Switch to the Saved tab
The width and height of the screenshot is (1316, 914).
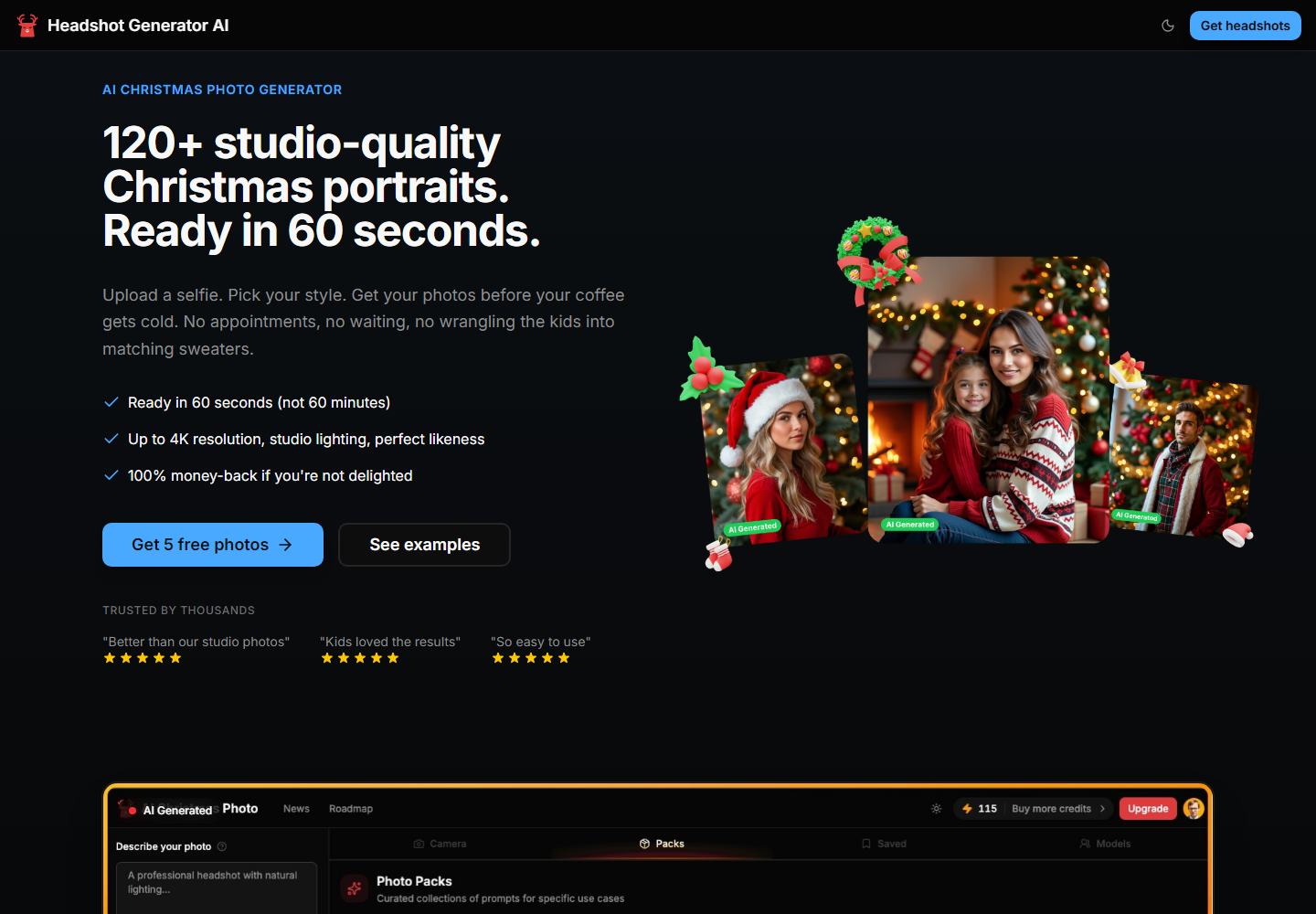[884, 844]
